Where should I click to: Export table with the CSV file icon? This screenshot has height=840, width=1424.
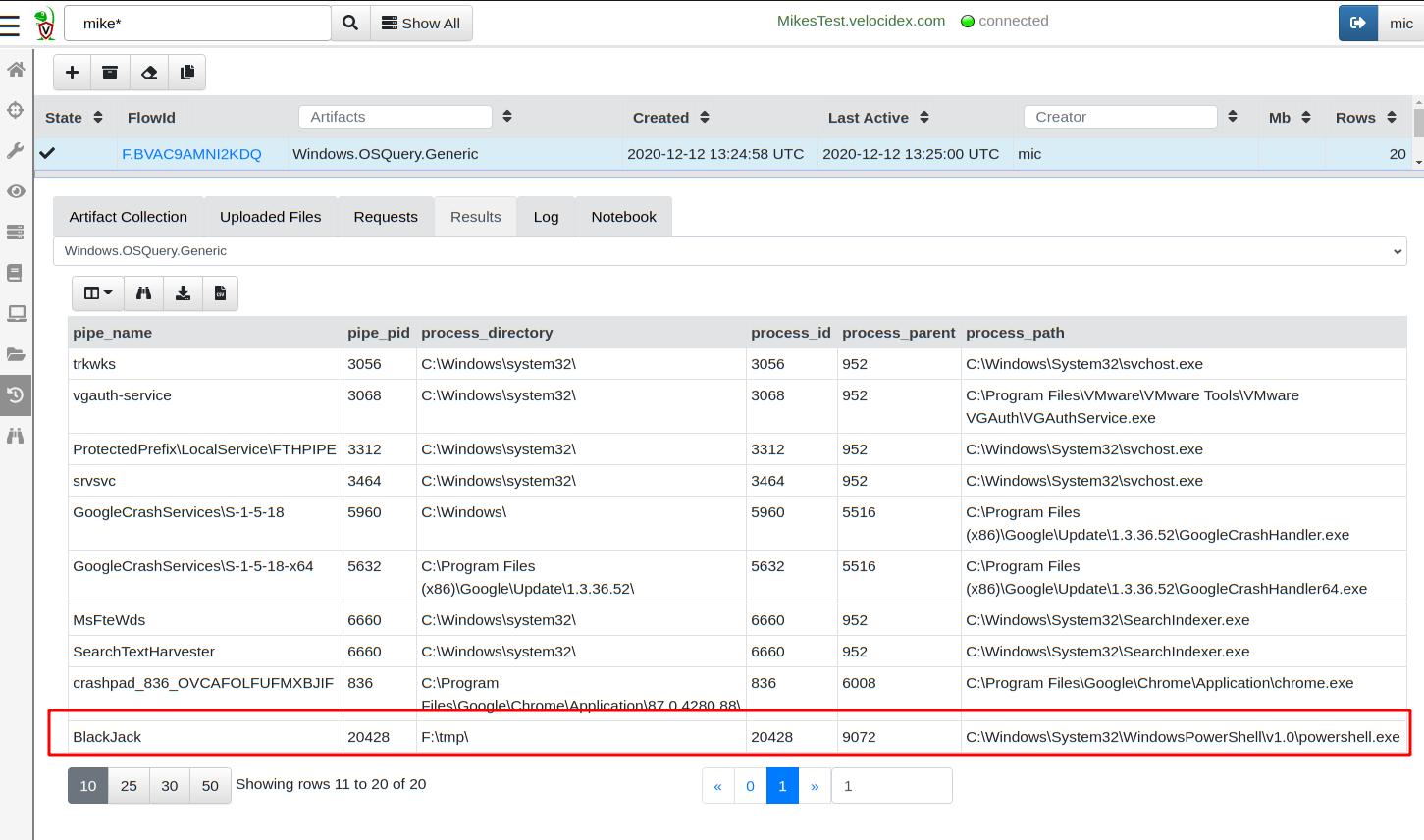tap(221, 293)
